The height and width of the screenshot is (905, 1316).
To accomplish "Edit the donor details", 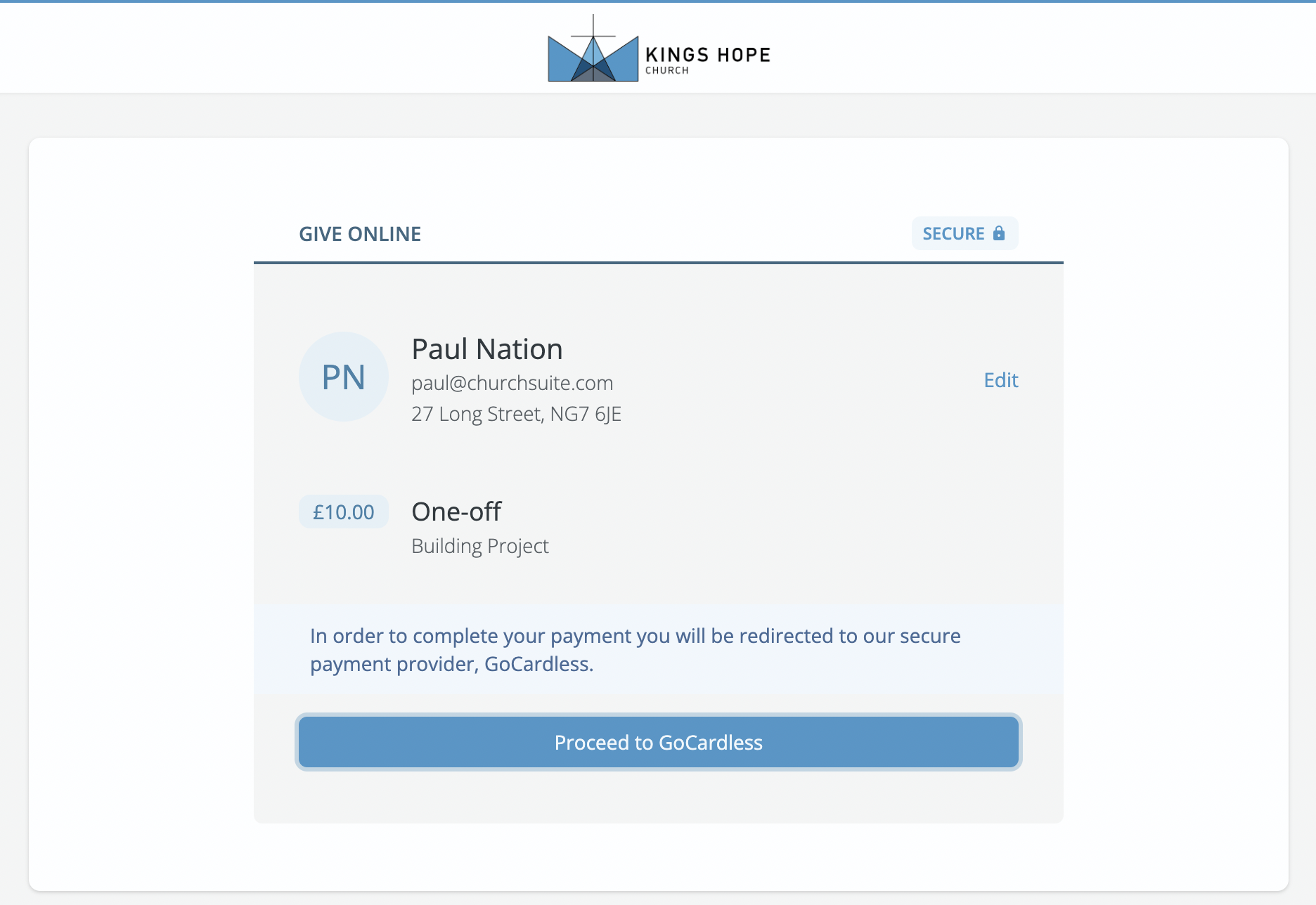I will [1000, 380].
